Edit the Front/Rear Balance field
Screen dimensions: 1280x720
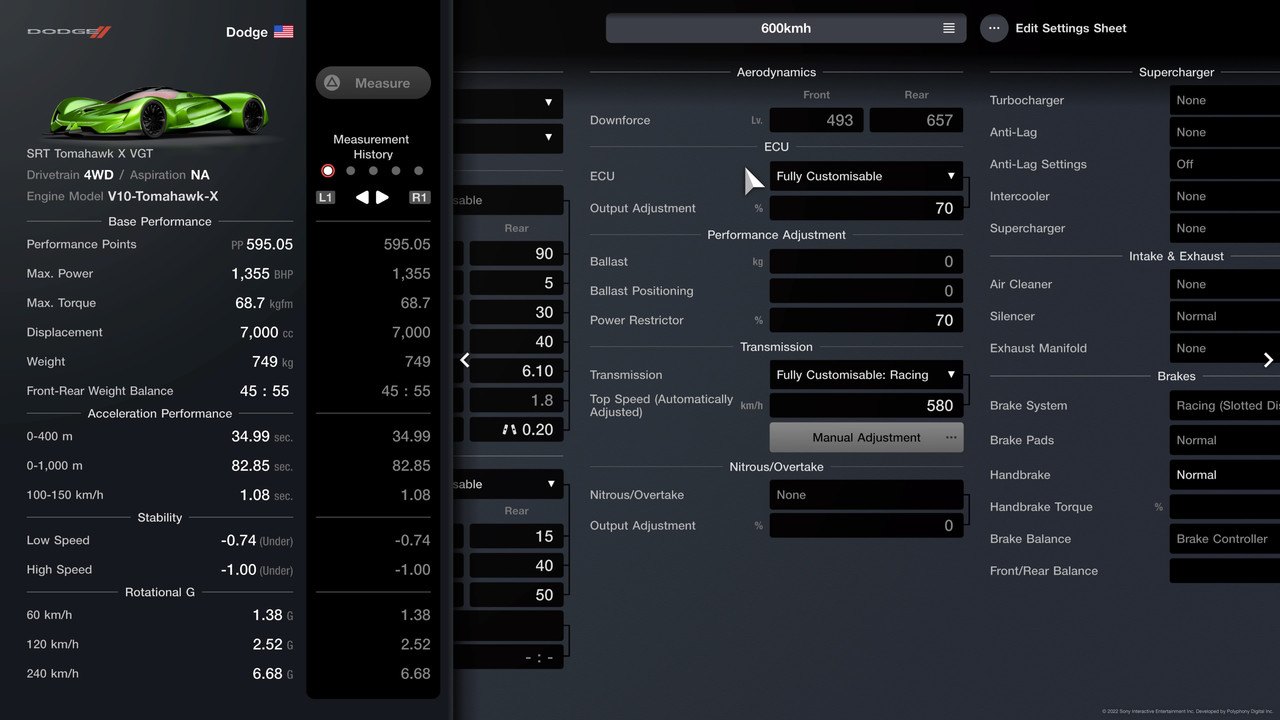(x=1225, y=571)
